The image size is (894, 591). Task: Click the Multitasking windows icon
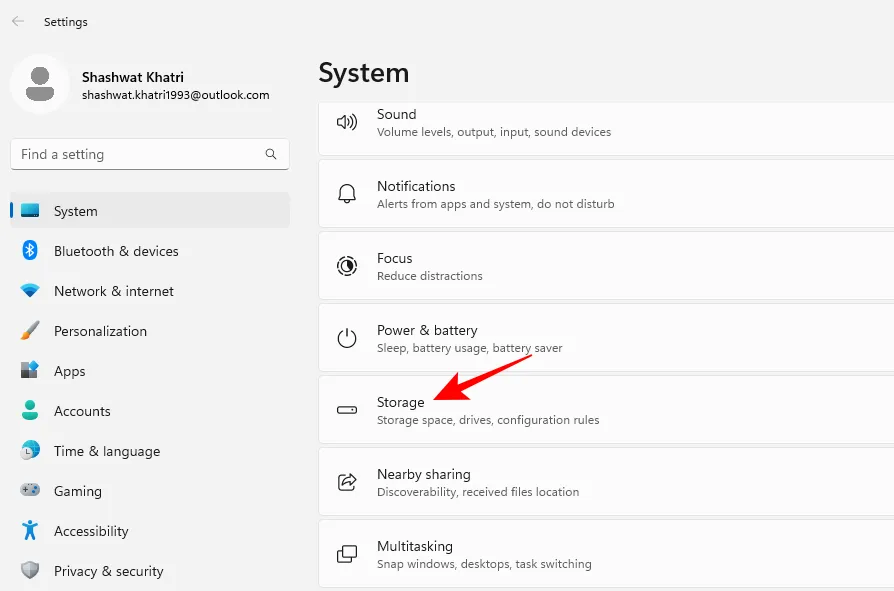coord(347,554)
